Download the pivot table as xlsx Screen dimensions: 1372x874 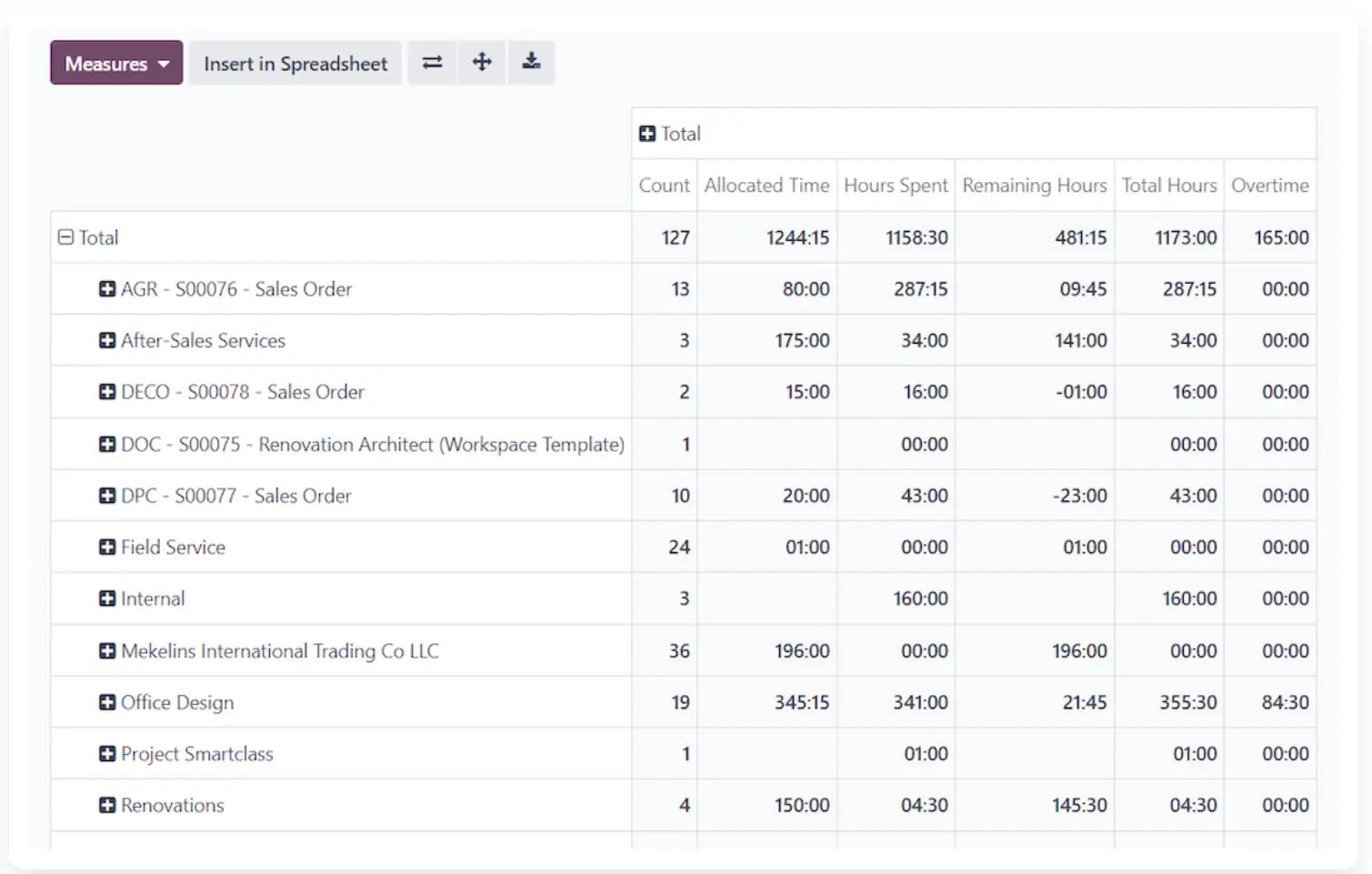pos(531,63)
